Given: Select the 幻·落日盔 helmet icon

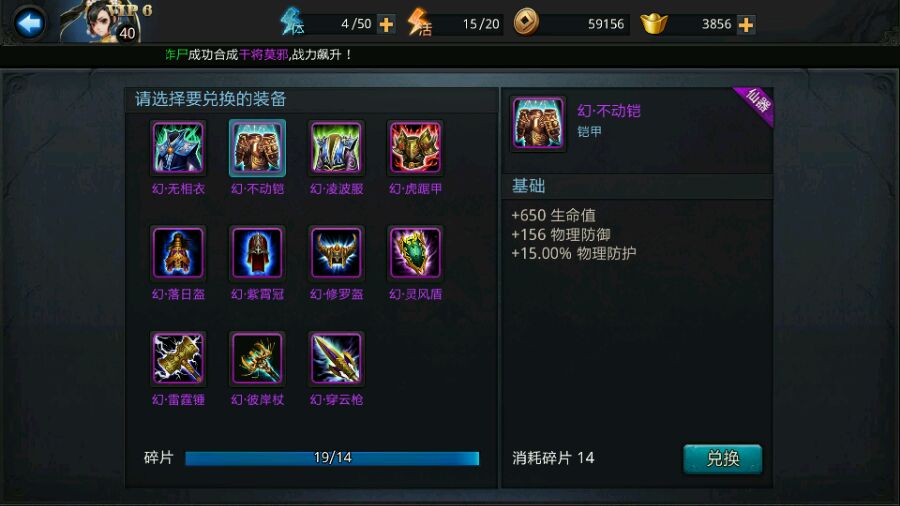Looking at the screenshot, I should (178, 253).
